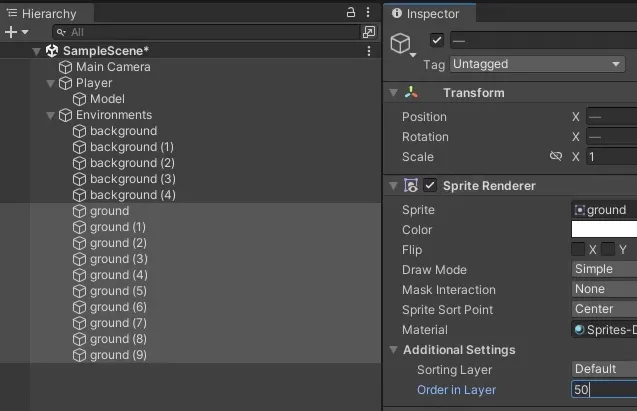637x411 pixels.
Task: Click the Scale X value field
Action: pos(612,157)
